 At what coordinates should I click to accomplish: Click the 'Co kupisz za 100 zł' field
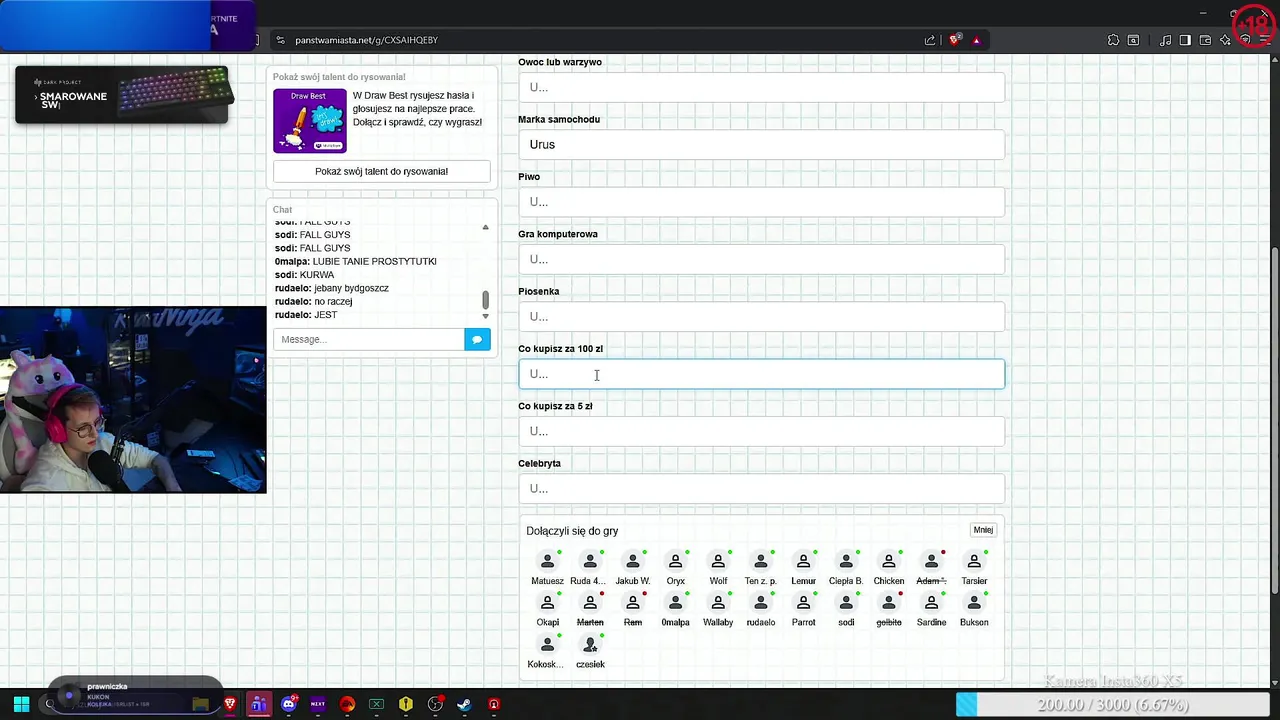[762, 374]
